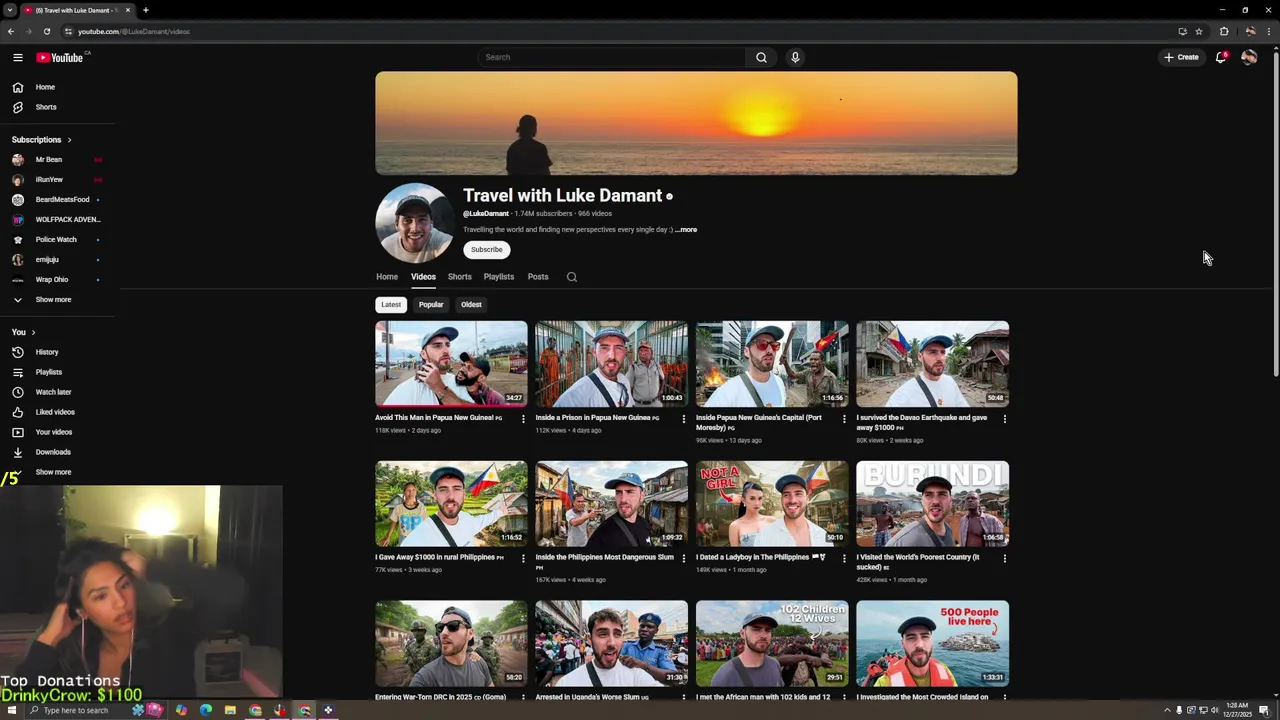Open the You section header

point(23,332)
